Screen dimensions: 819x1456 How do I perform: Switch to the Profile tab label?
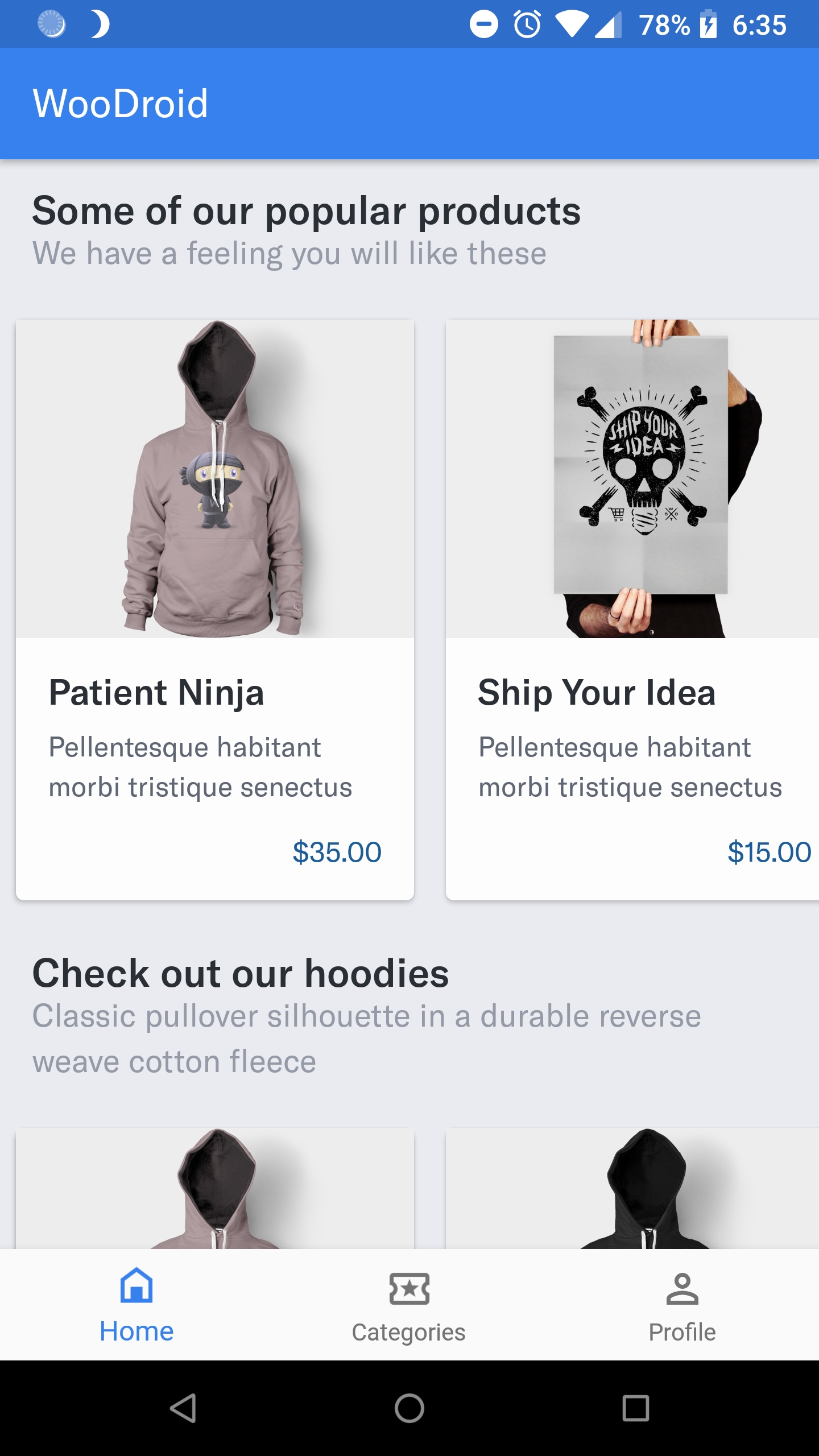coord(682,1332)
